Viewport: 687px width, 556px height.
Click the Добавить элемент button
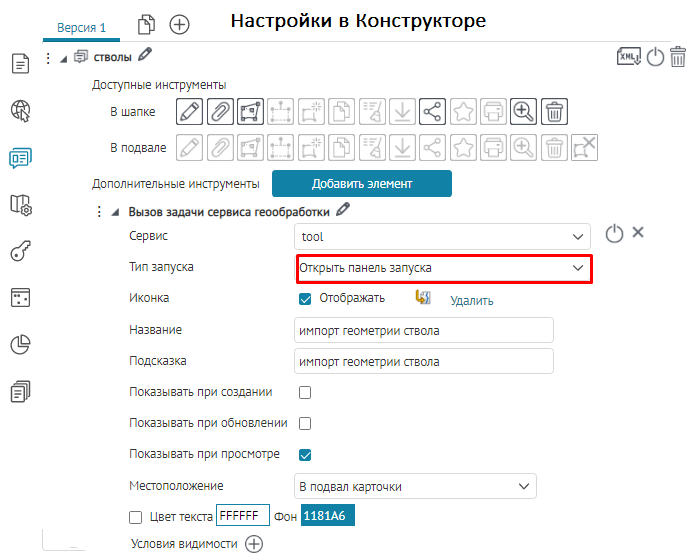pos(362,184)
